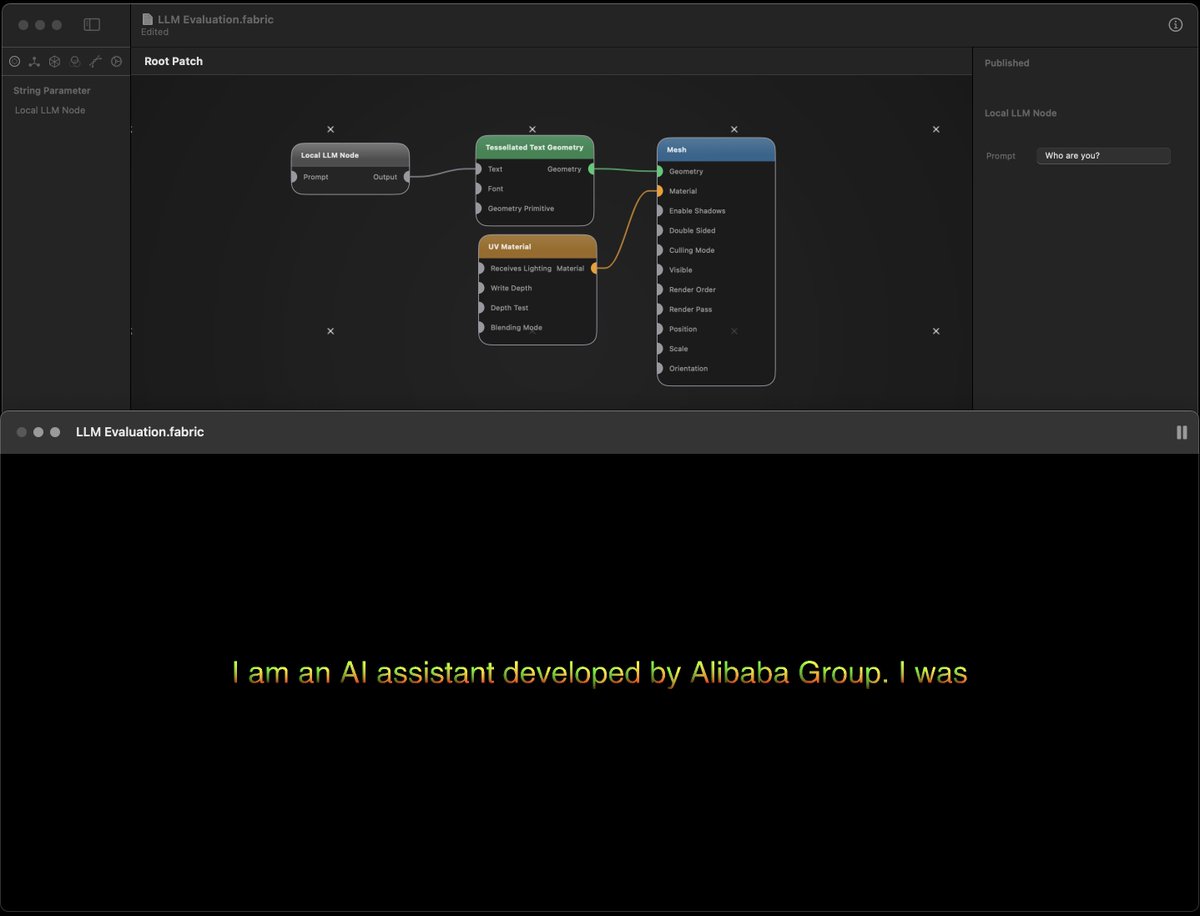
Task: Click the Write Depth input port
Action: point(481,288)
